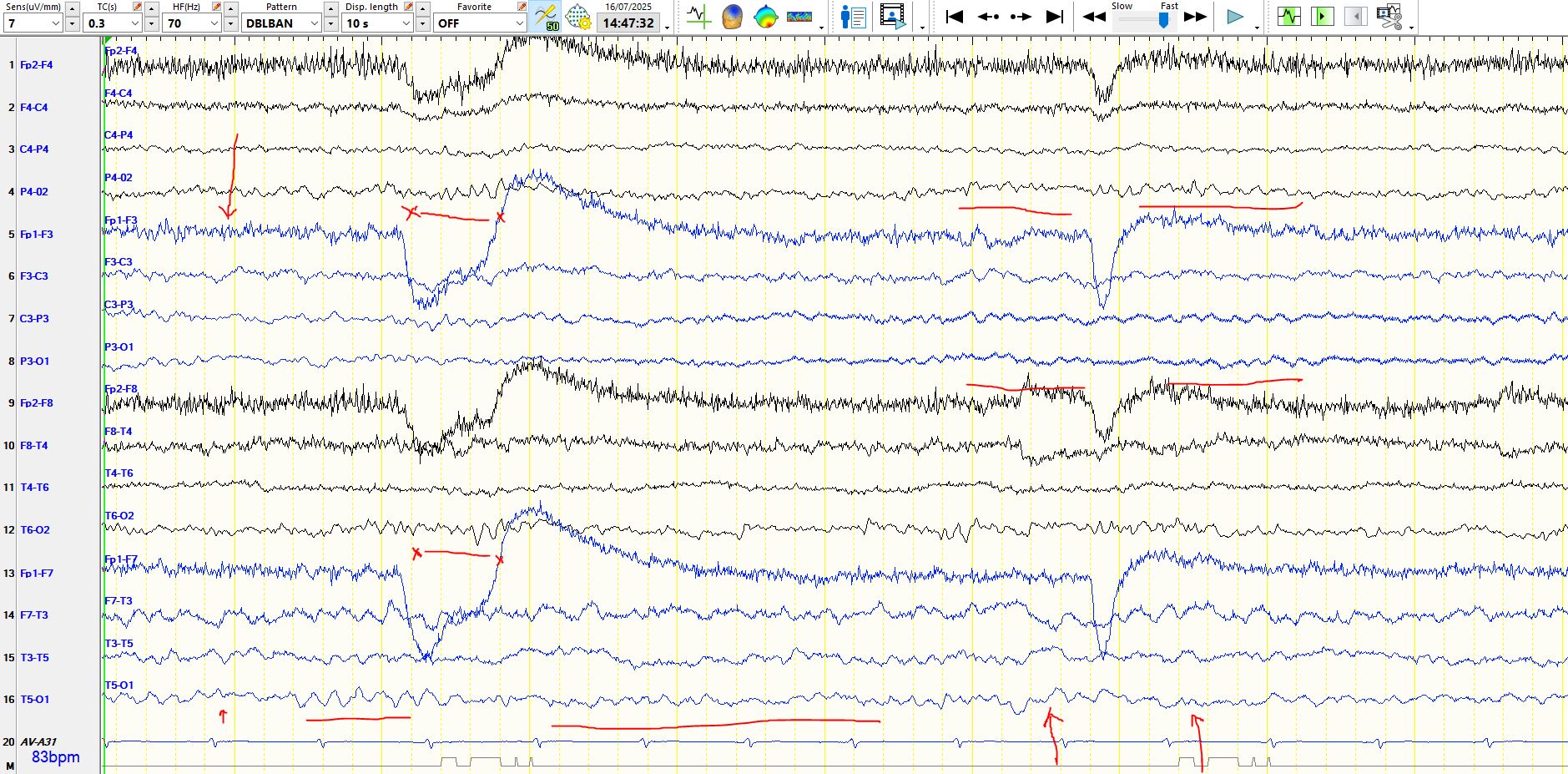
Task: Jump to the end of the recording
Action: [x=1055, y=16]
